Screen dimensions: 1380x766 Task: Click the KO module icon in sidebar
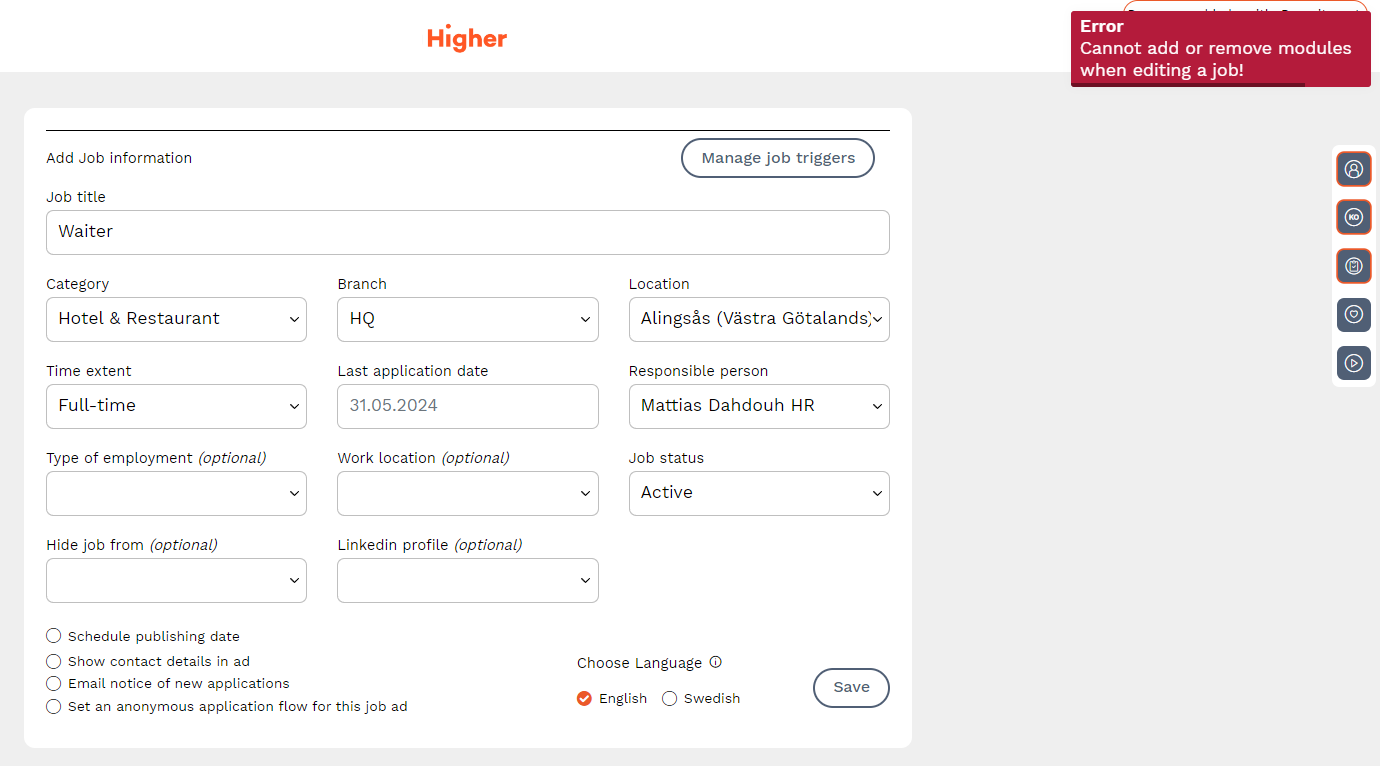(1353, 217)
